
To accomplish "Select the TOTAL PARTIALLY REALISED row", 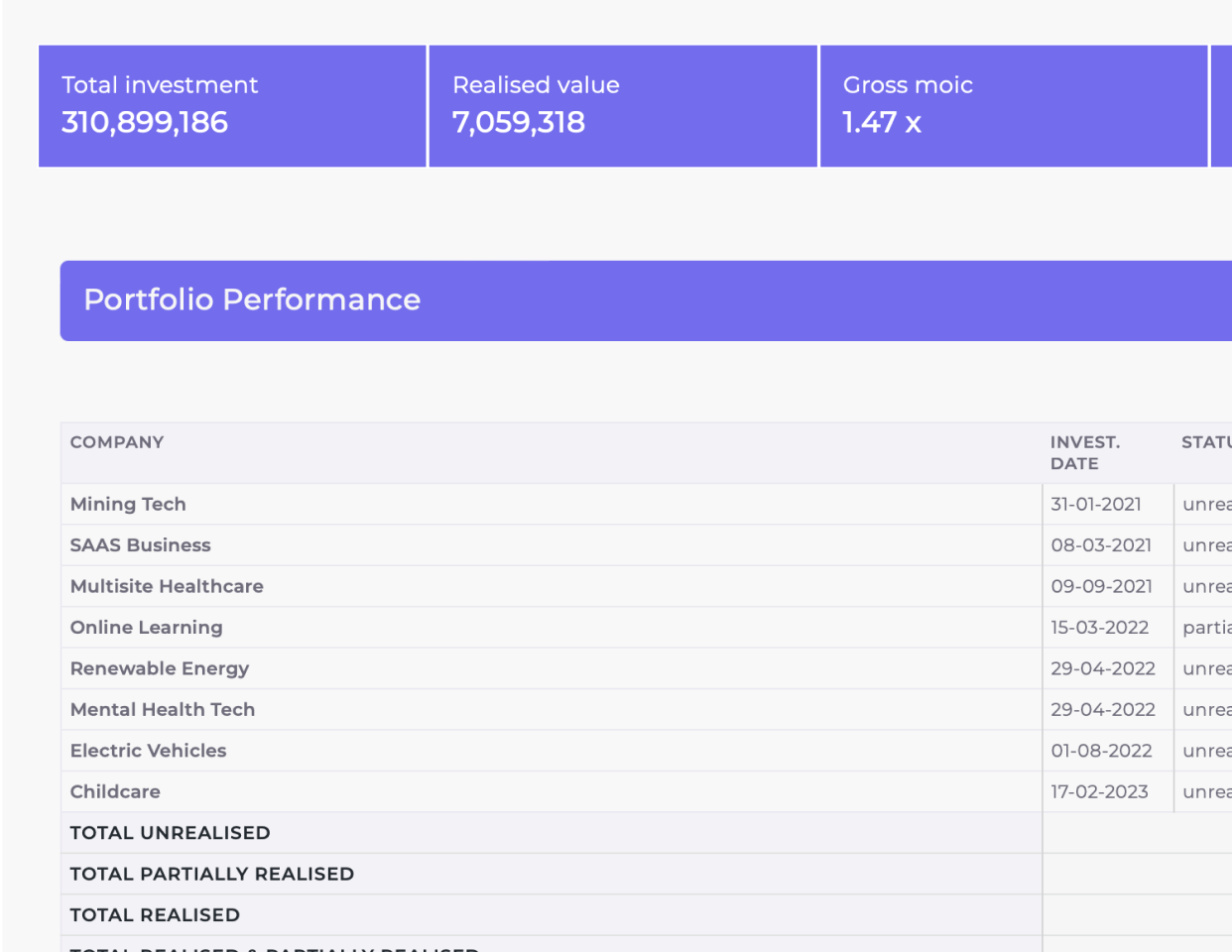I will pyautogui.click(x=211, y=874).
